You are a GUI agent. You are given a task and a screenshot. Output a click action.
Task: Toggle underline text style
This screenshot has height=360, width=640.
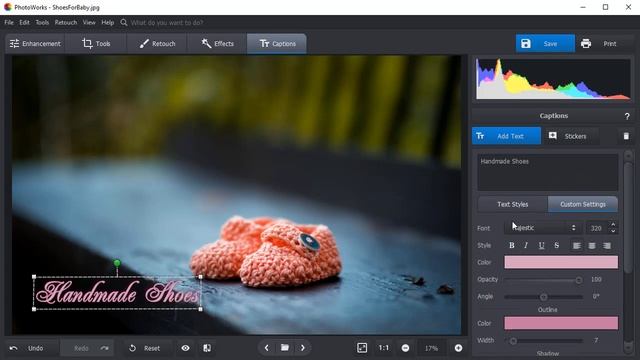(541, 245)
